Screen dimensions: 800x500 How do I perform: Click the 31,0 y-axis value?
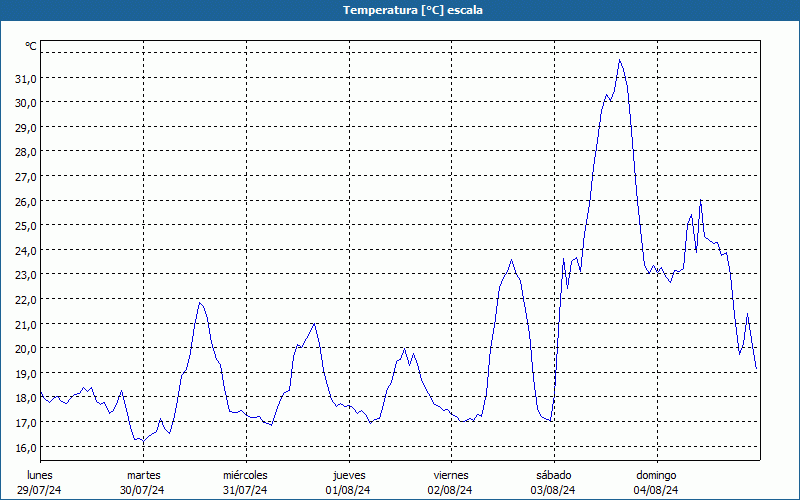(x=26, y=79)
